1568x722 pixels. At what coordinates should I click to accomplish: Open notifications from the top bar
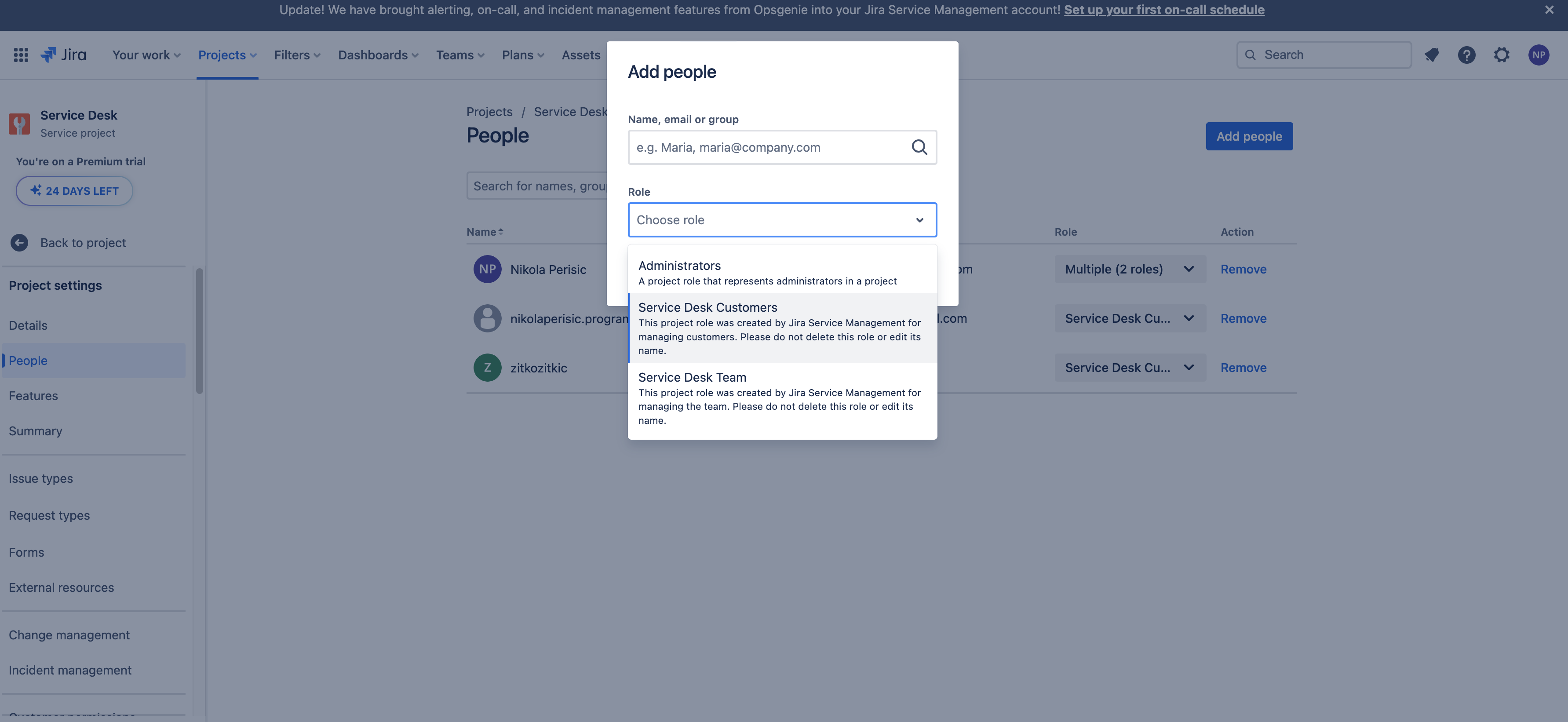point(1432,54)
